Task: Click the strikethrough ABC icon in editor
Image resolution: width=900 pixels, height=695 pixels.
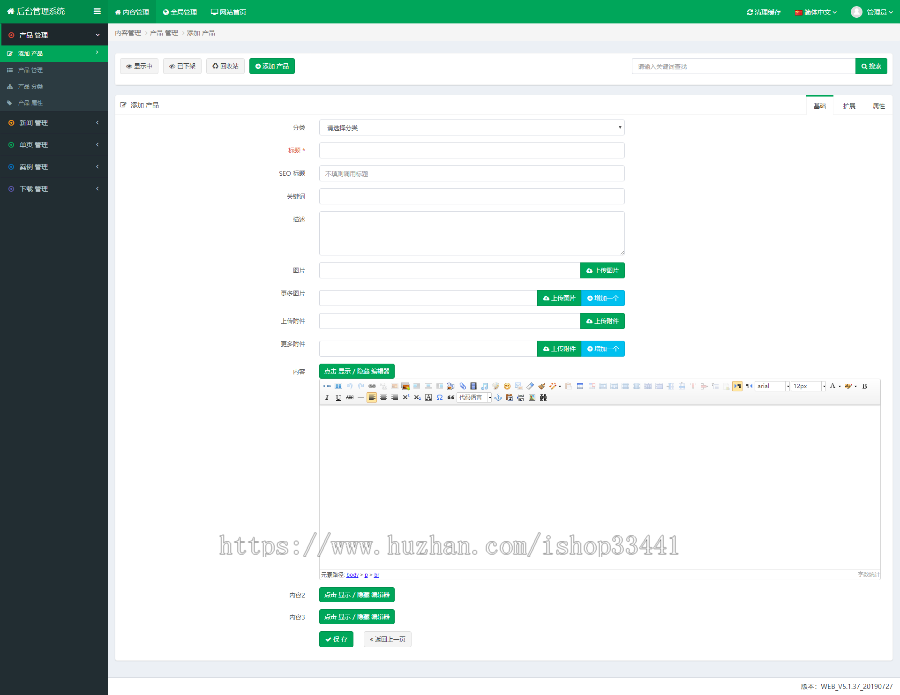Action: point(350,398)
